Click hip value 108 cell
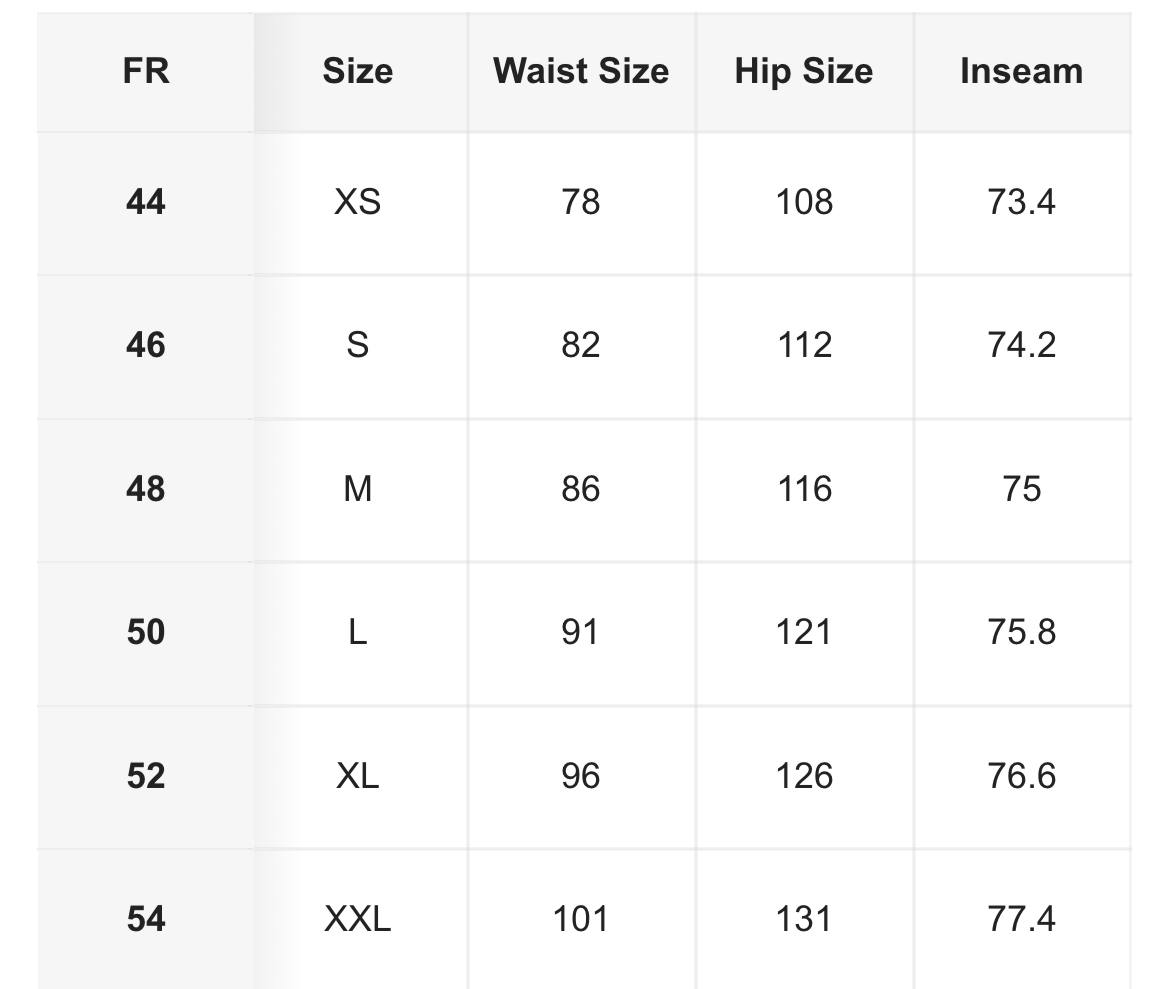 coord(805,203)
